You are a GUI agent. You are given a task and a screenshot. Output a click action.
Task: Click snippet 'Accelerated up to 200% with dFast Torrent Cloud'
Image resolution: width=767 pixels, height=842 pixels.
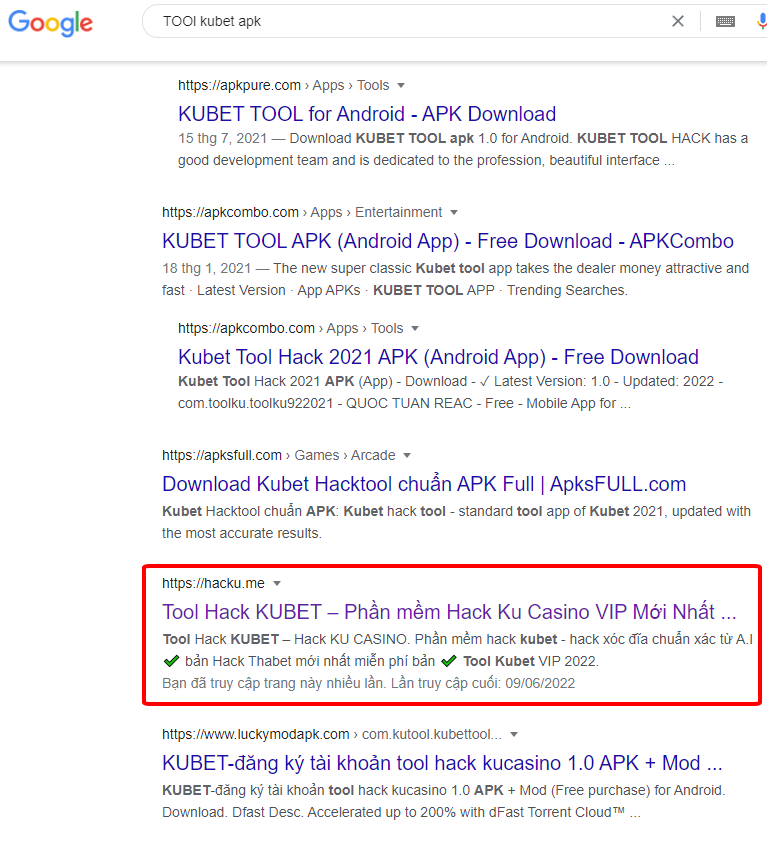click(x=466, y=812)
